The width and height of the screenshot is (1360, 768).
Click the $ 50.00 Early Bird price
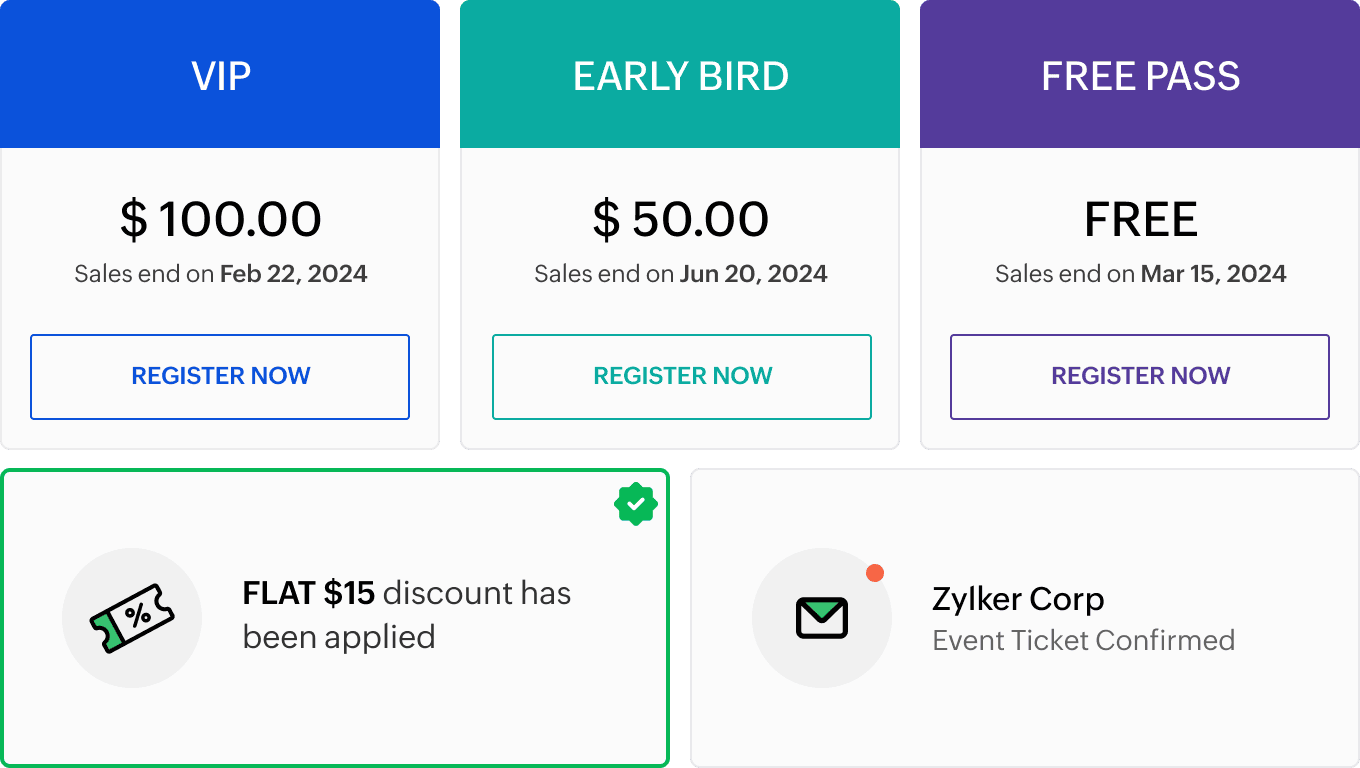[680, 220]
